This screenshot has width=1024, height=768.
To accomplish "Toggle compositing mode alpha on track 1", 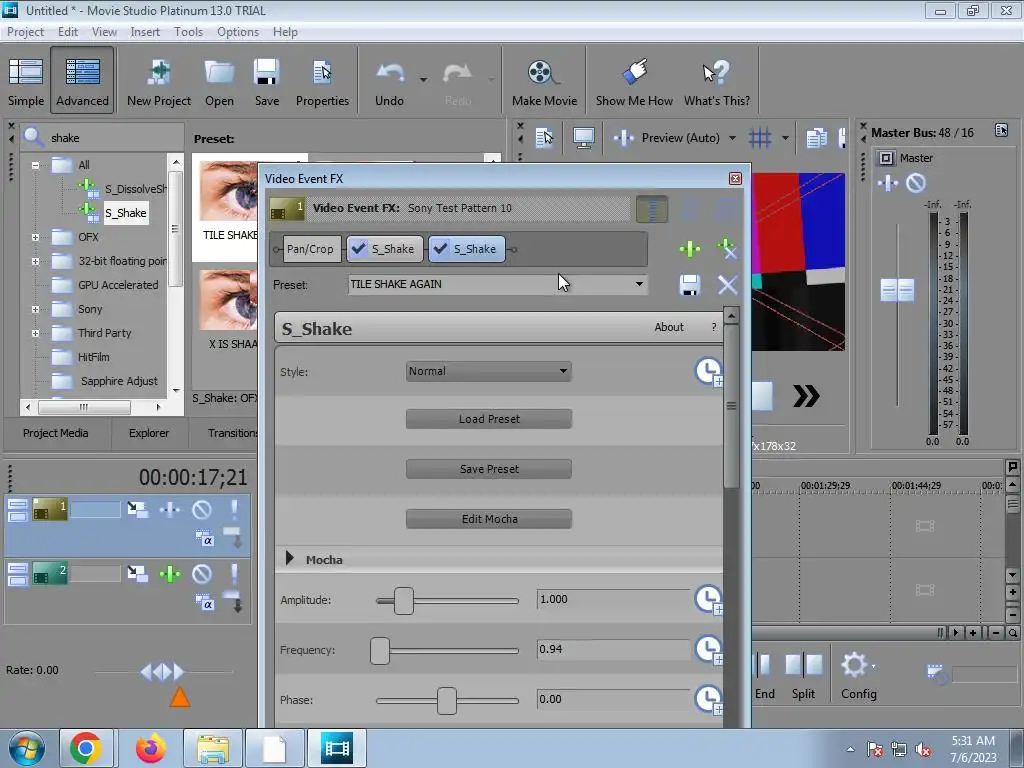I will (x=204, y=539).
